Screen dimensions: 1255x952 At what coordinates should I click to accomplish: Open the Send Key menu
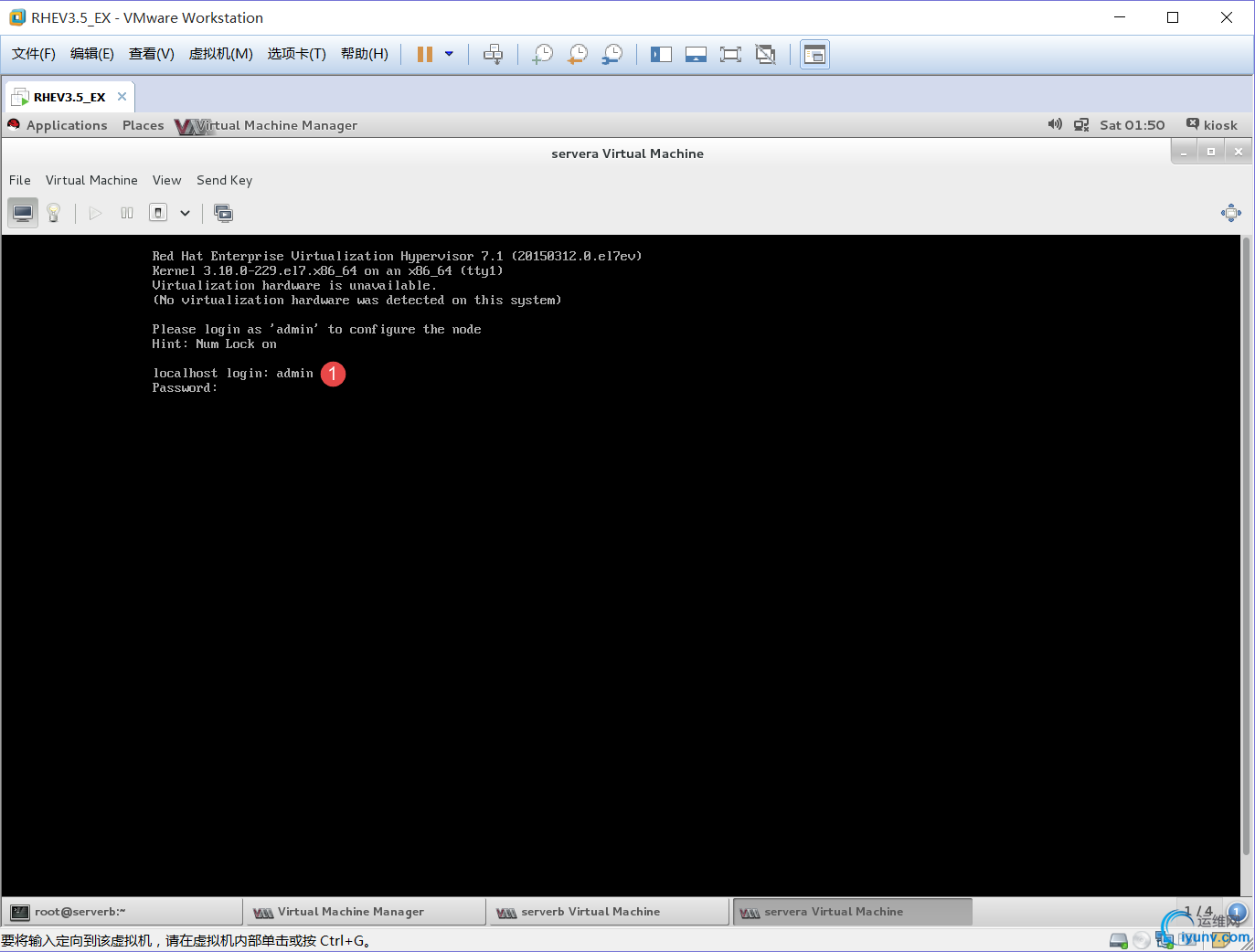point(225,180)
